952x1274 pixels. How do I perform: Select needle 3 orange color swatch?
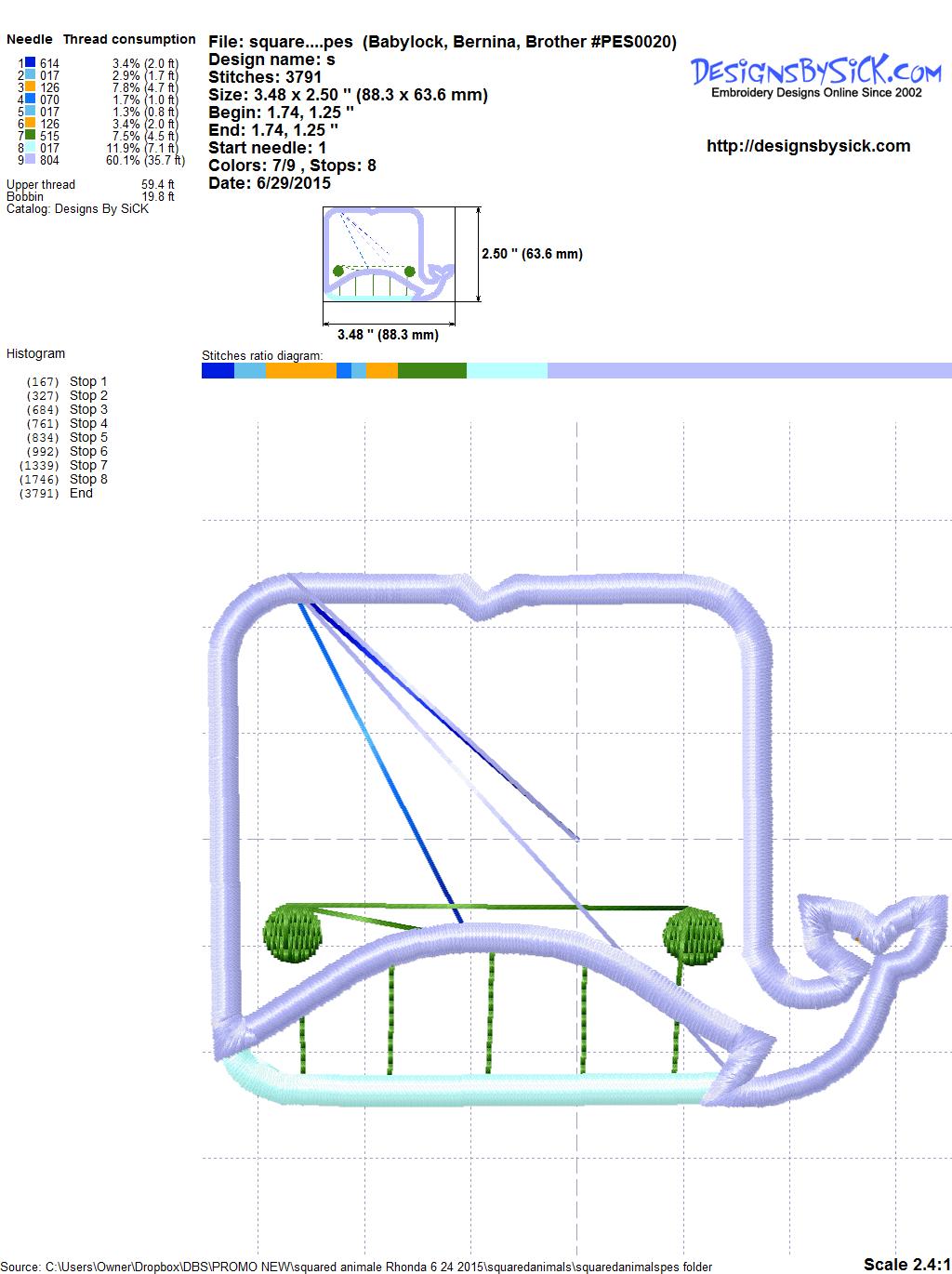(31, 87)
